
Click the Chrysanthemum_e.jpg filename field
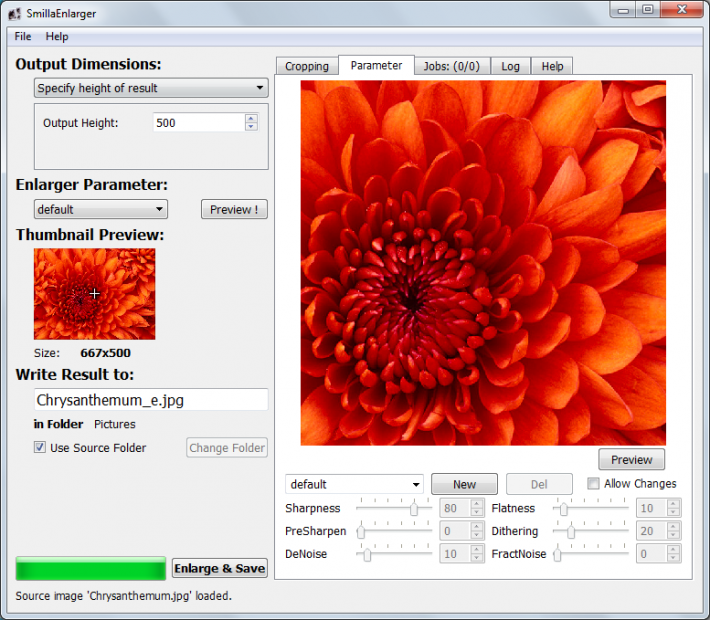[x=151, y=400]
